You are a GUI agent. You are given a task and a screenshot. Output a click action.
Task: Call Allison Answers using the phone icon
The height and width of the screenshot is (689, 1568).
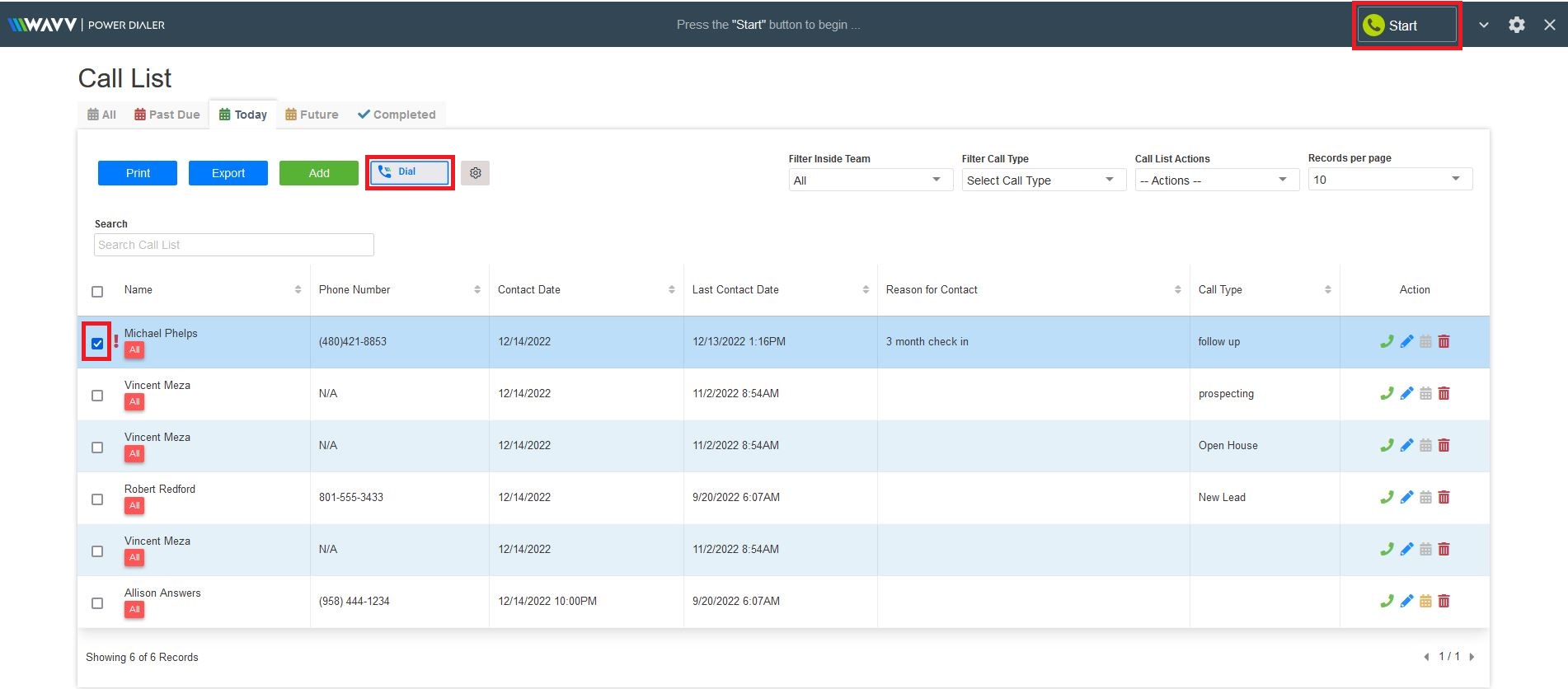coord(1387,601)
